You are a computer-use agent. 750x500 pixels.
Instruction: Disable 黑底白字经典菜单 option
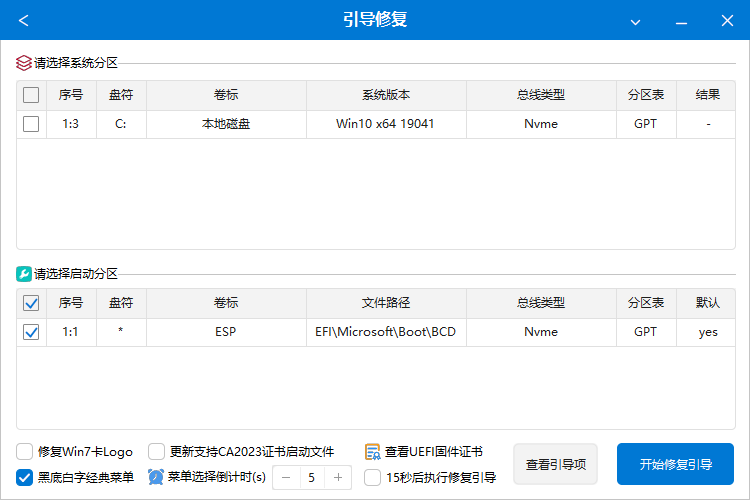coord(24,477)
